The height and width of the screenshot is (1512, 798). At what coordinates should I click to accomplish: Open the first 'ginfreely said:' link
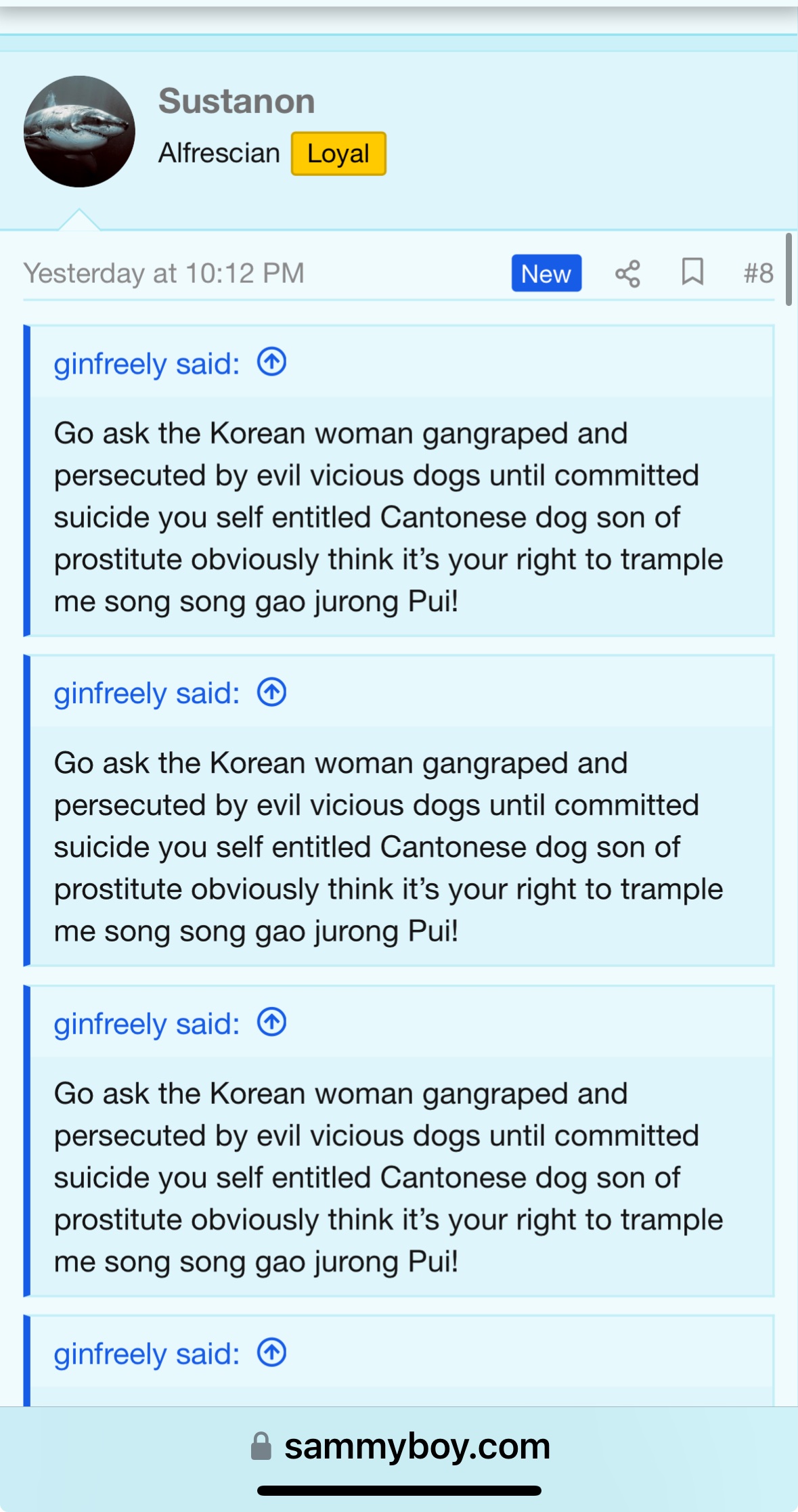coord(147,364)
